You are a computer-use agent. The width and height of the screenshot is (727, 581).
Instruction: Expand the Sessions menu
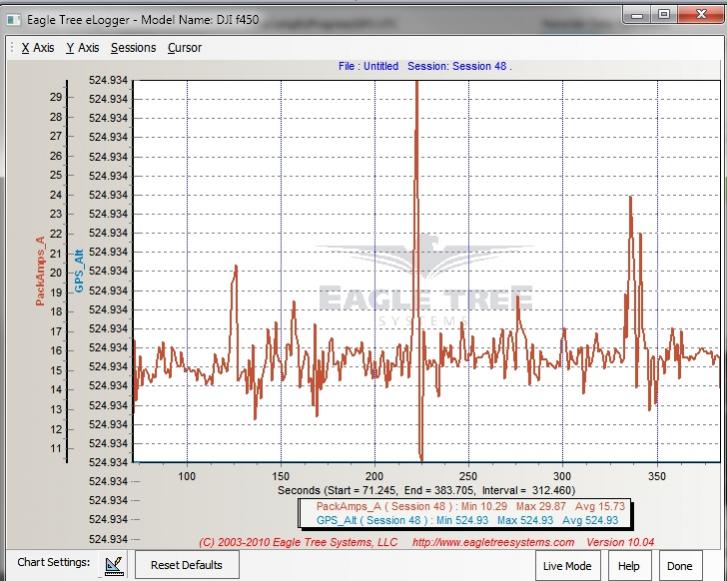tap(133, 47)
